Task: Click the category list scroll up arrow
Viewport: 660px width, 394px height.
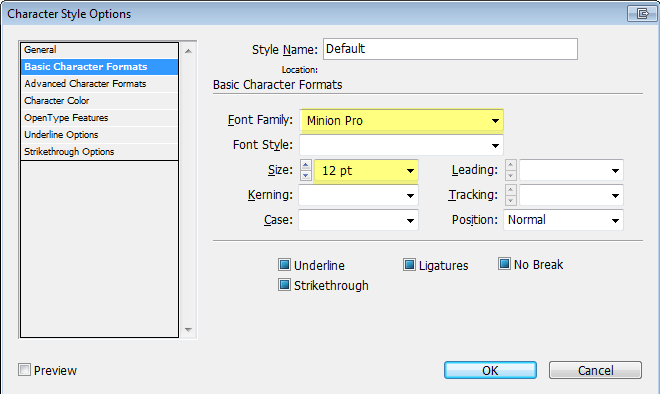Action: pos(189,51)
